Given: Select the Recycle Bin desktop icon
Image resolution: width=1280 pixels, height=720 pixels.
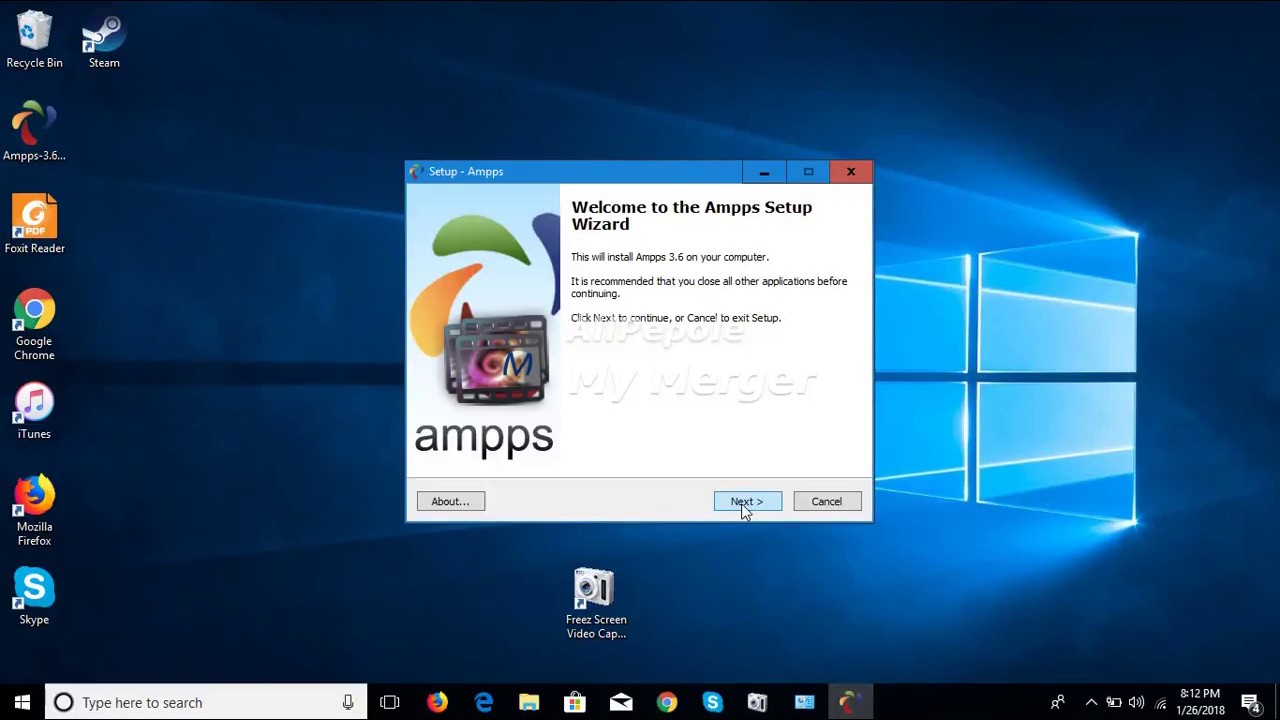Looking at the screenshot, I should pyautogui.click(x=34, y=40).
